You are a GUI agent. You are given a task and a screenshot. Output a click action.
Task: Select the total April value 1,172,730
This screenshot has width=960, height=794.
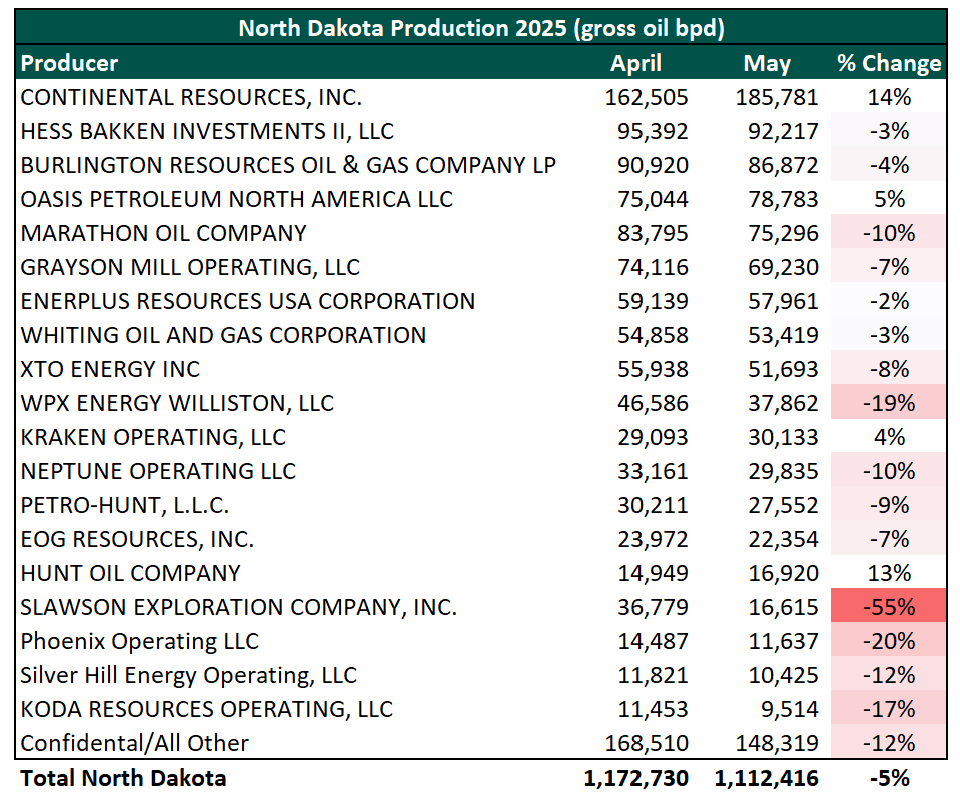click(x=636, y=778)
